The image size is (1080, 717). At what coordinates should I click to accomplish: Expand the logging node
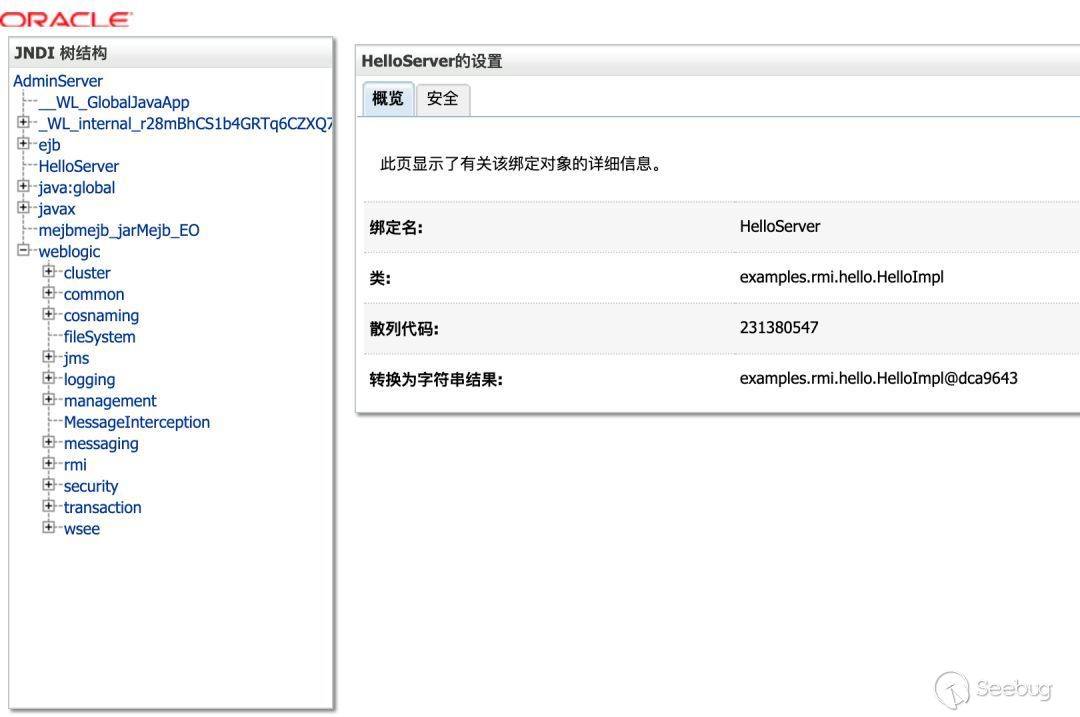[49, 378]
